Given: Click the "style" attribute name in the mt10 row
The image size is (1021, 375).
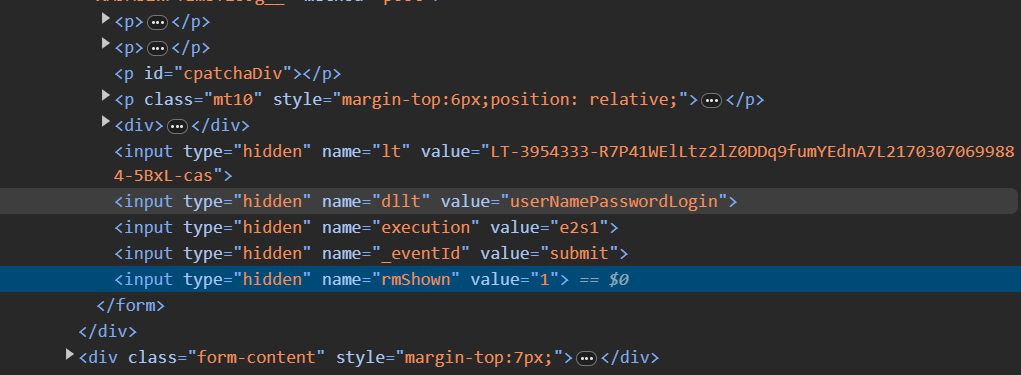Looking at the screenshot, I should pos(297,100).
